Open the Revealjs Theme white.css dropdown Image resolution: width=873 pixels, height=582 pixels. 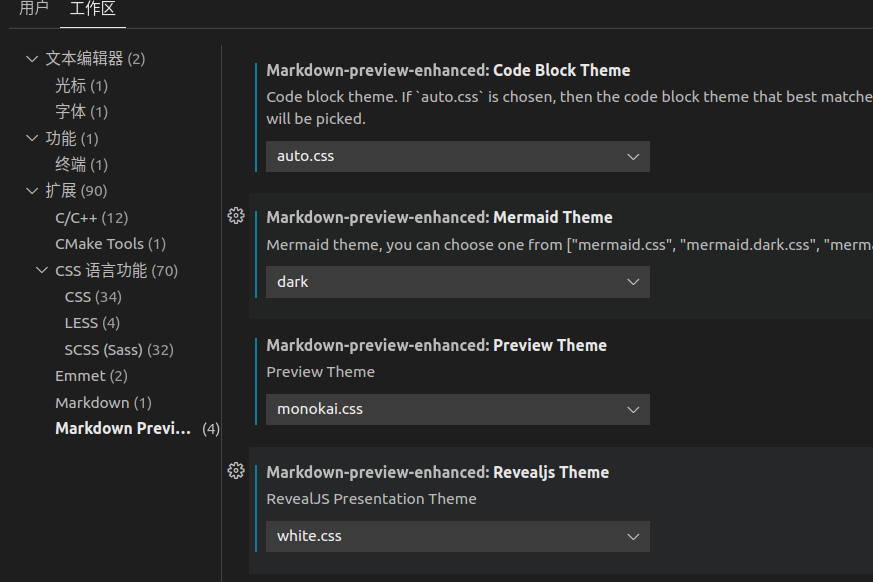(457, 536)
